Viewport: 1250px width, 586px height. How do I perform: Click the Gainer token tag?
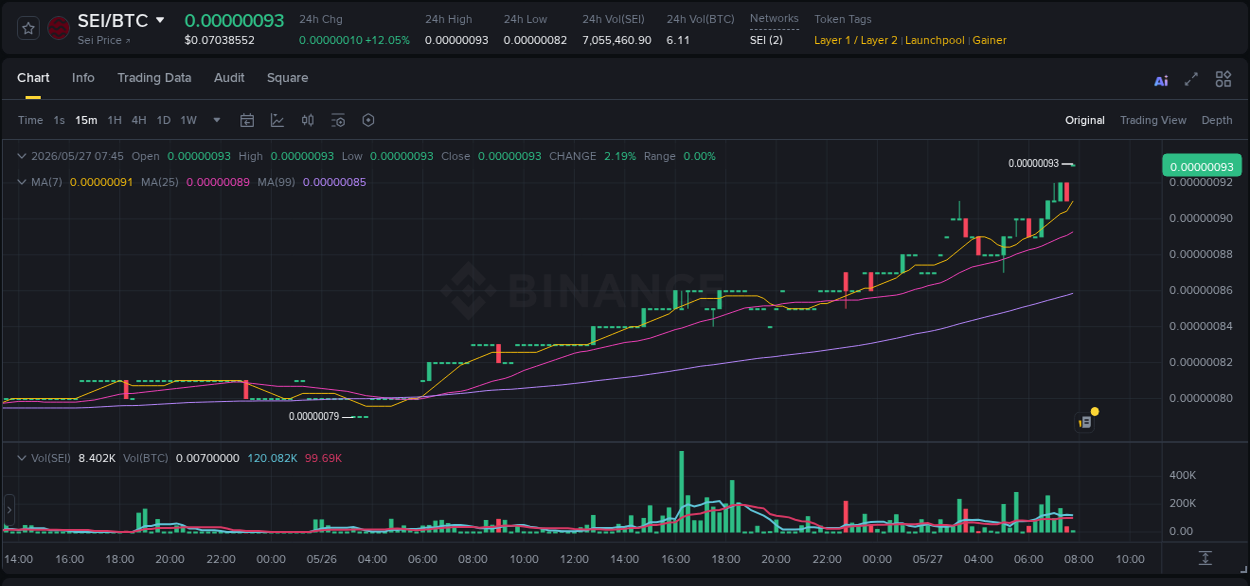point(989,40)
